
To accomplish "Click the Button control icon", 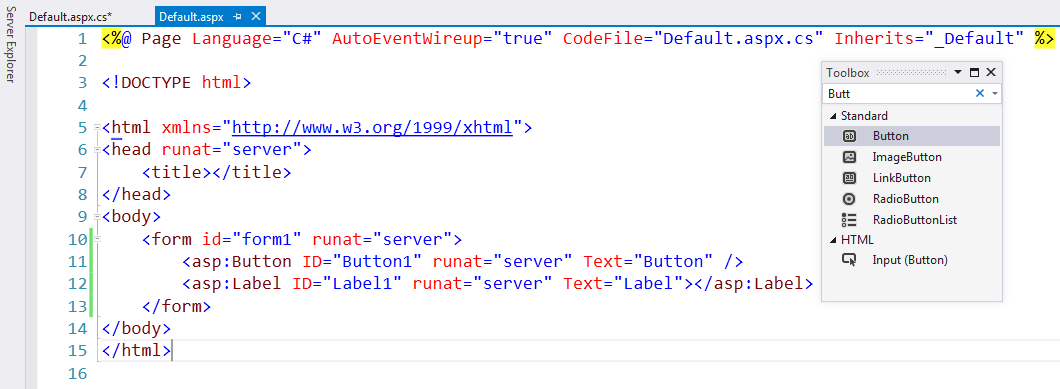I will [850, 136].
